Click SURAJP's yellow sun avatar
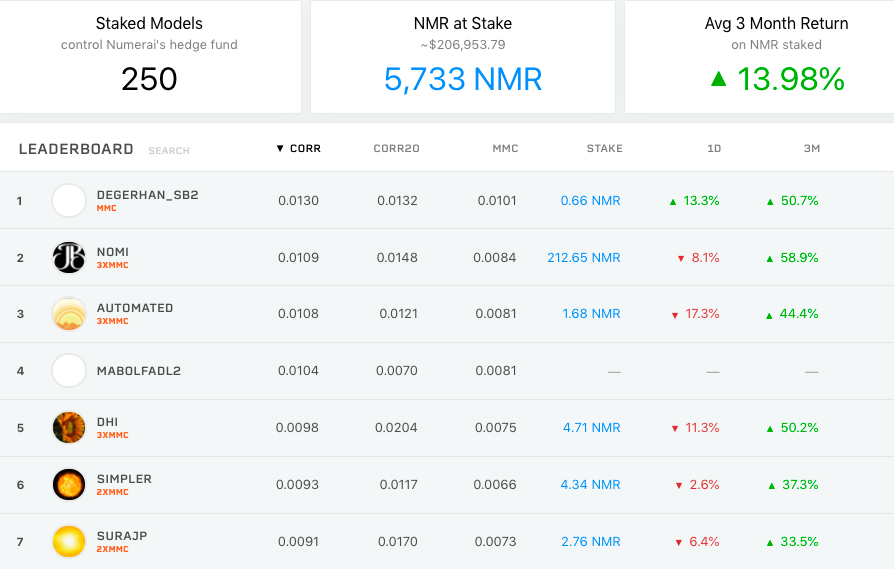 (69, 542)
